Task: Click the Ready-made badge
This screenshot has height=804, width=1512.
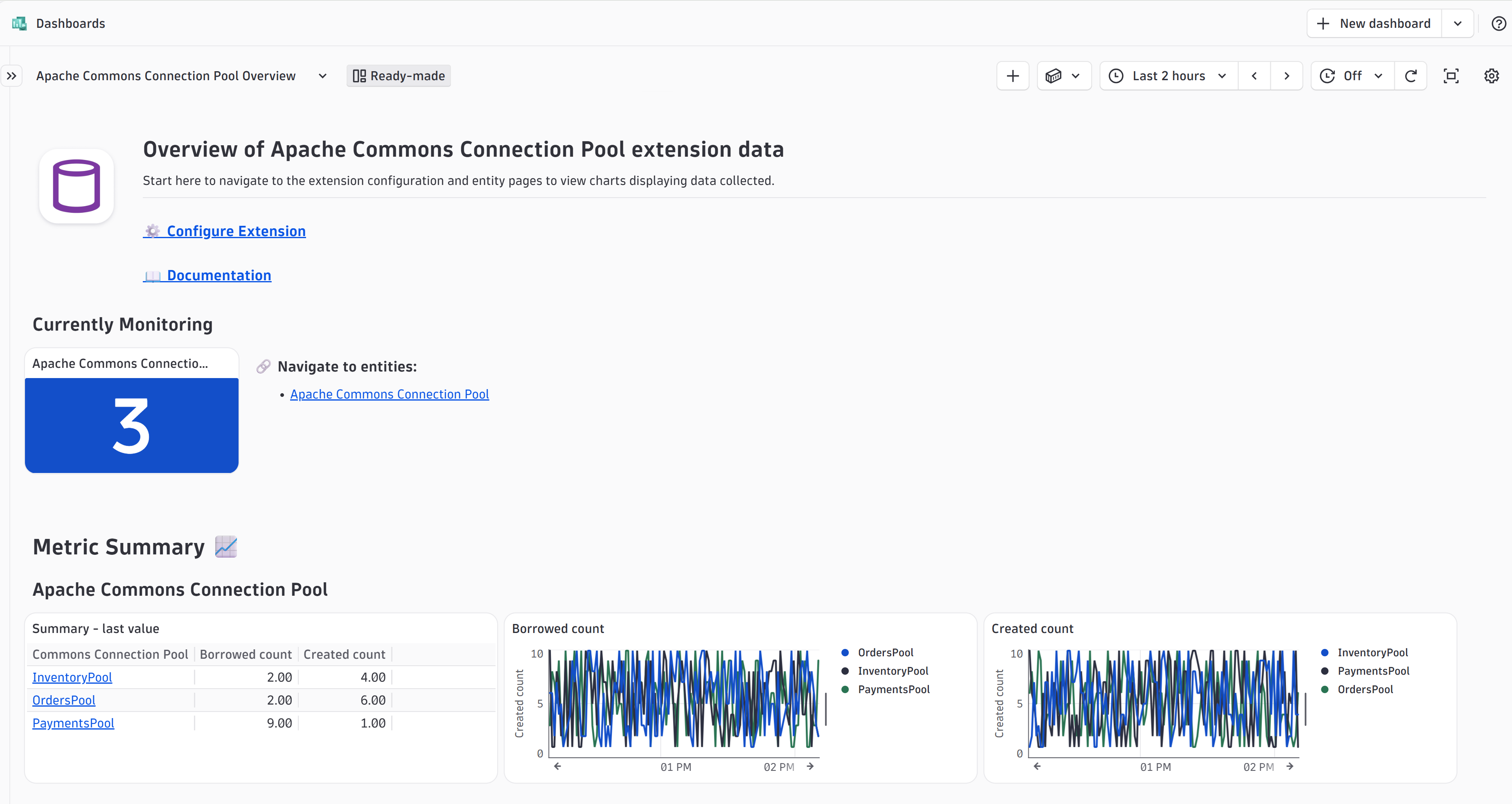Action: coord(399,76)
